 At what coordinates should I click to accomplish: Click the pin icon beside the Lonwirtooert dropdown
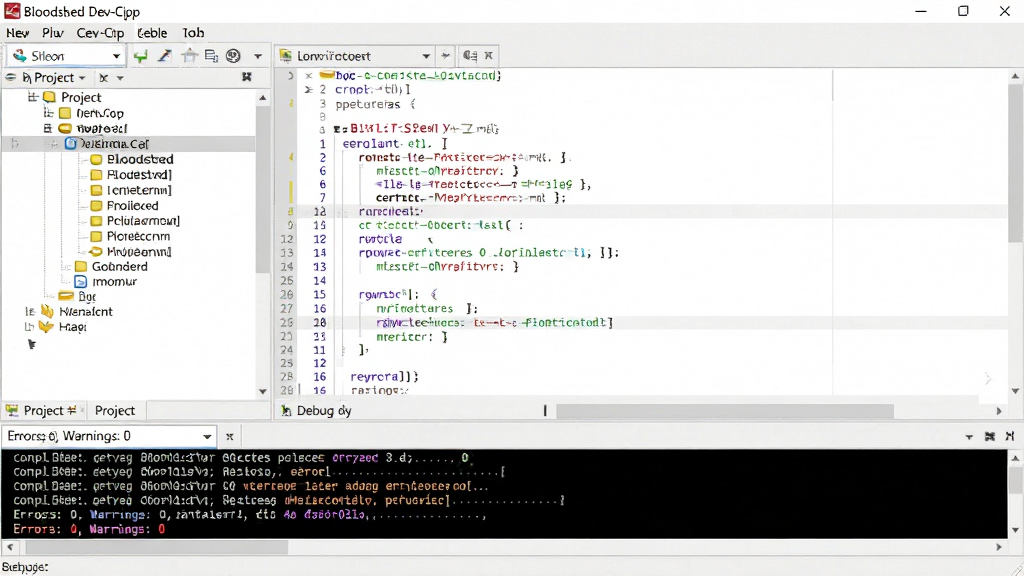445,56
